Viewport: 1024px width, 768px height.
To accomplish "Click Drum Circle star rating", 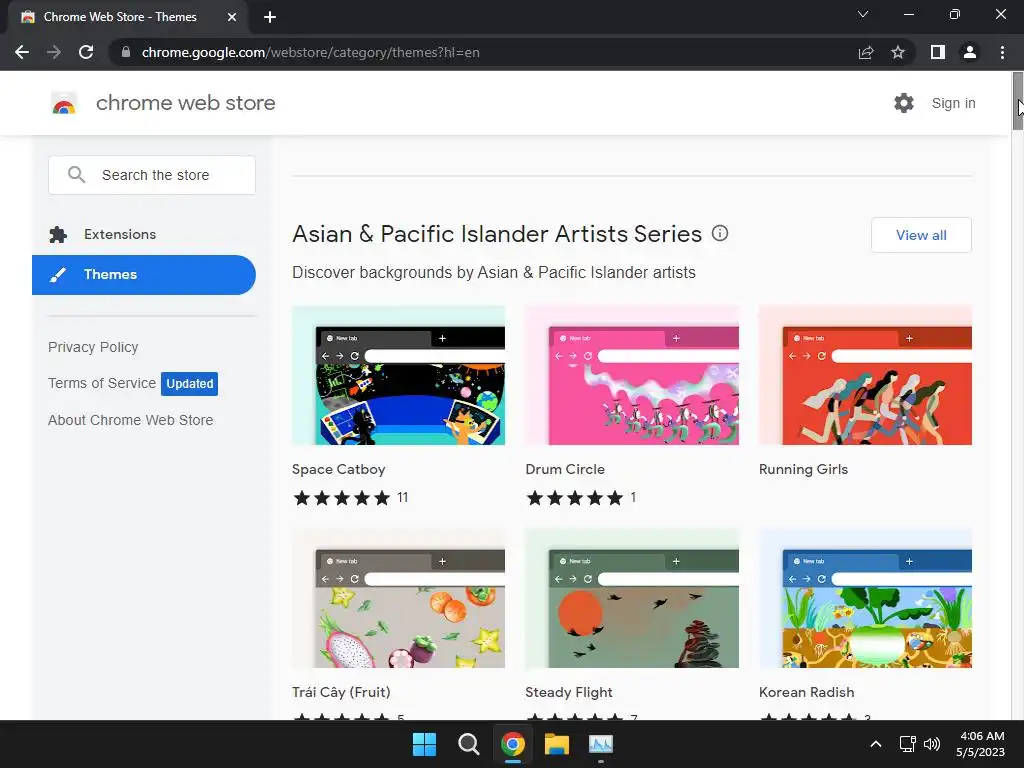I will [x=575, y=498].
